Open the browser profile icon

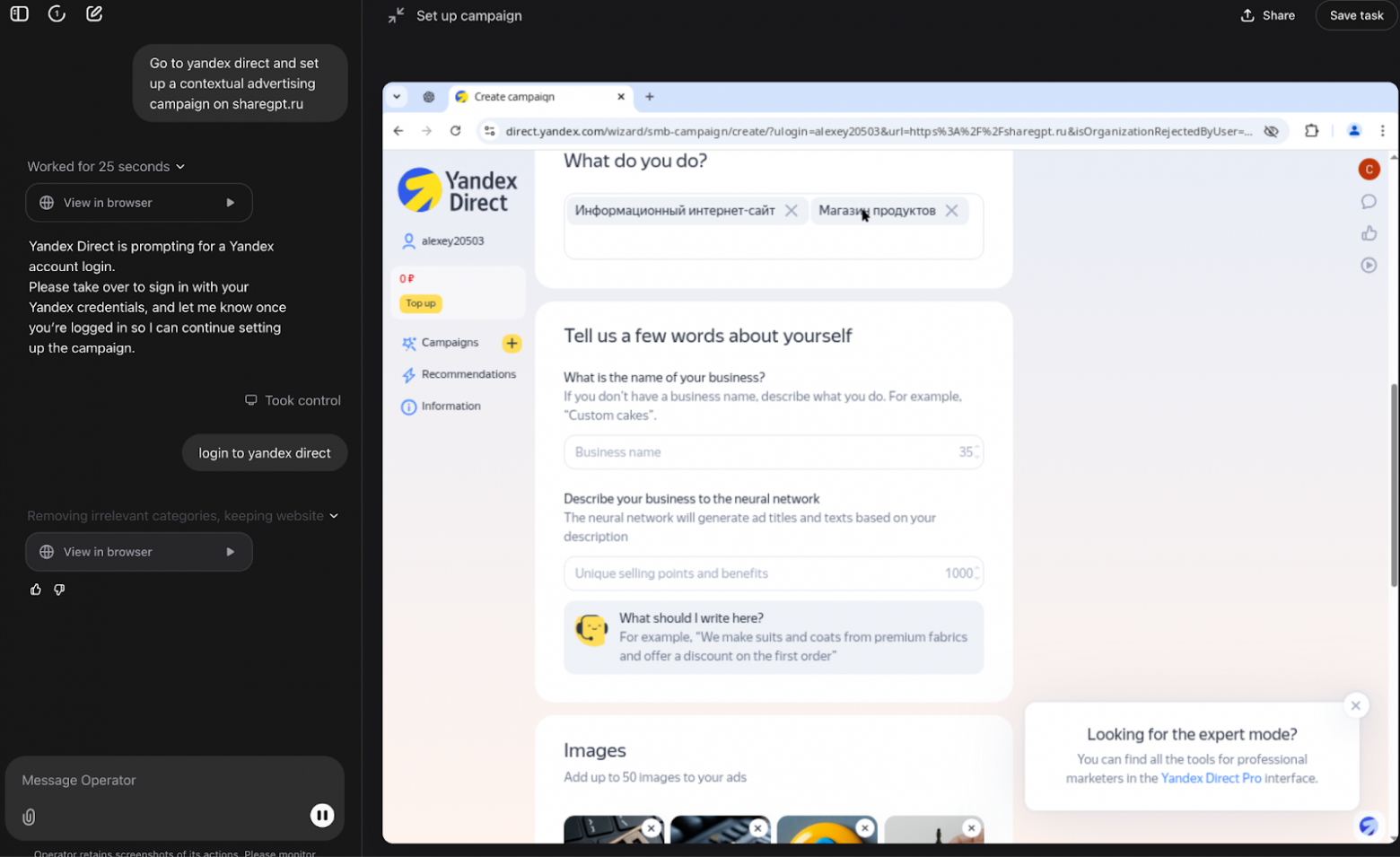[1354, 131]
